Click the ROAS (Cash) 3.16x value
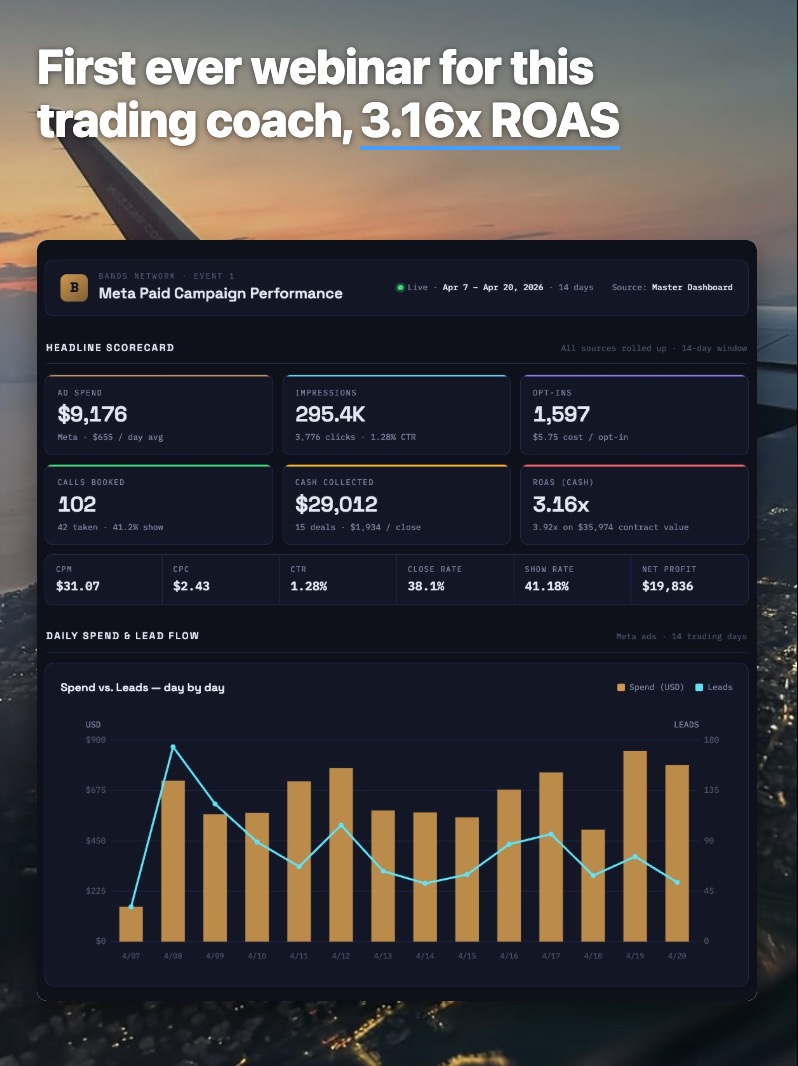 pos(561,504)
